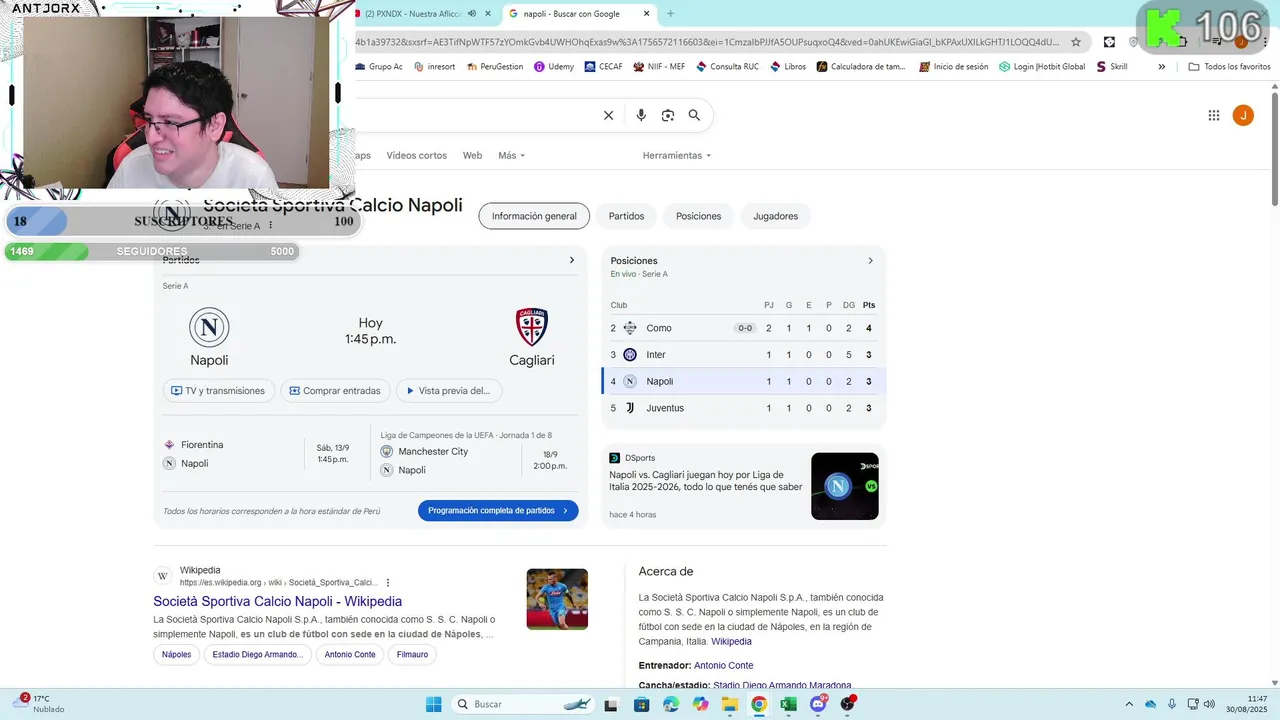Search by image using the Lens camera icon

coord(668,115)
